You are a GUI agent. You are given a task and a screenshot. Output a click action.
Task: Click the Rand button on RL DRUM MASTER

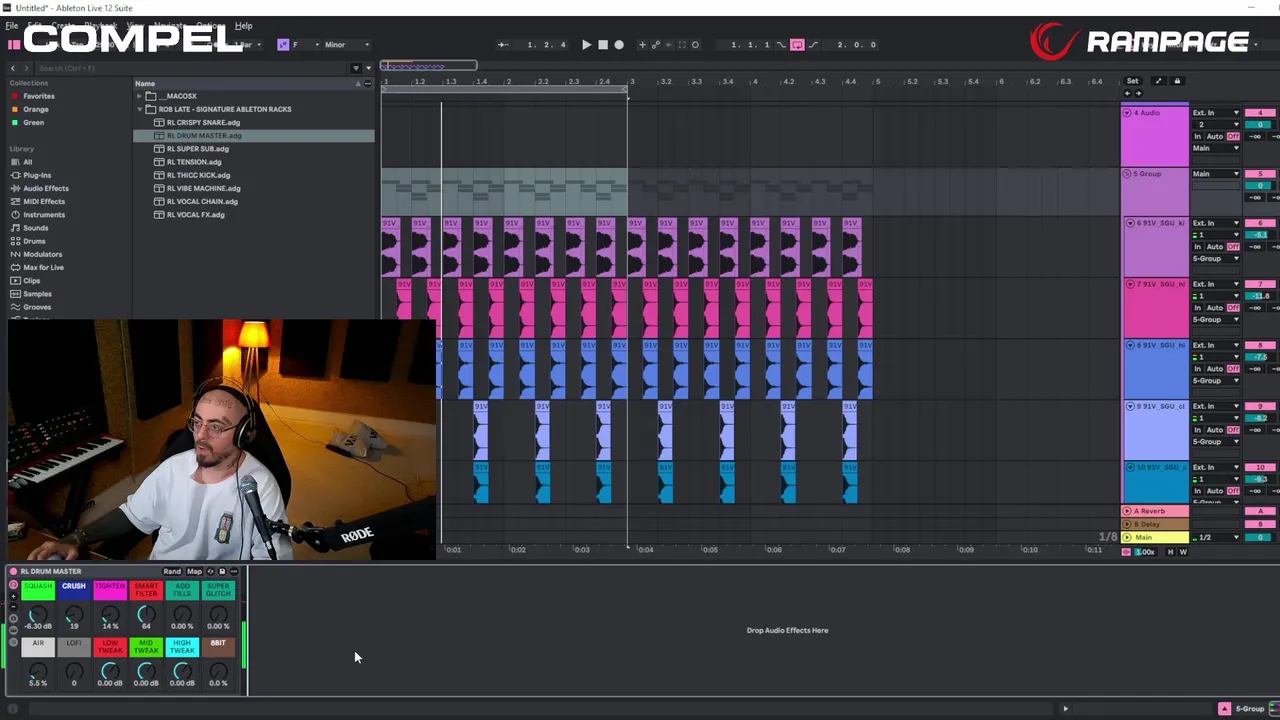tap(172, 572)
